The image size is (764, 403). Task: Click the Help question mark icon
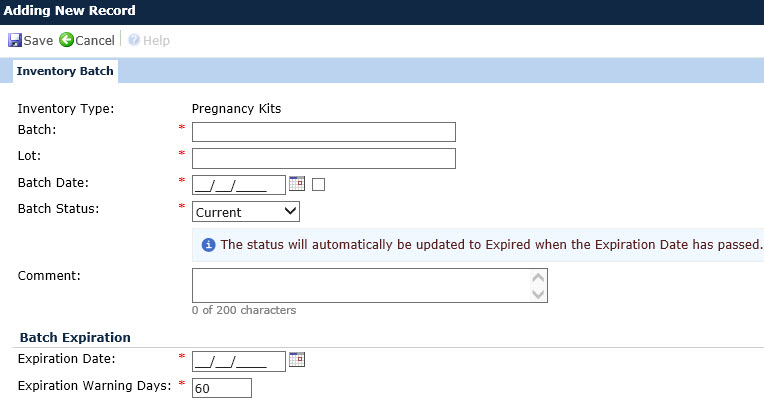(133, 41)
